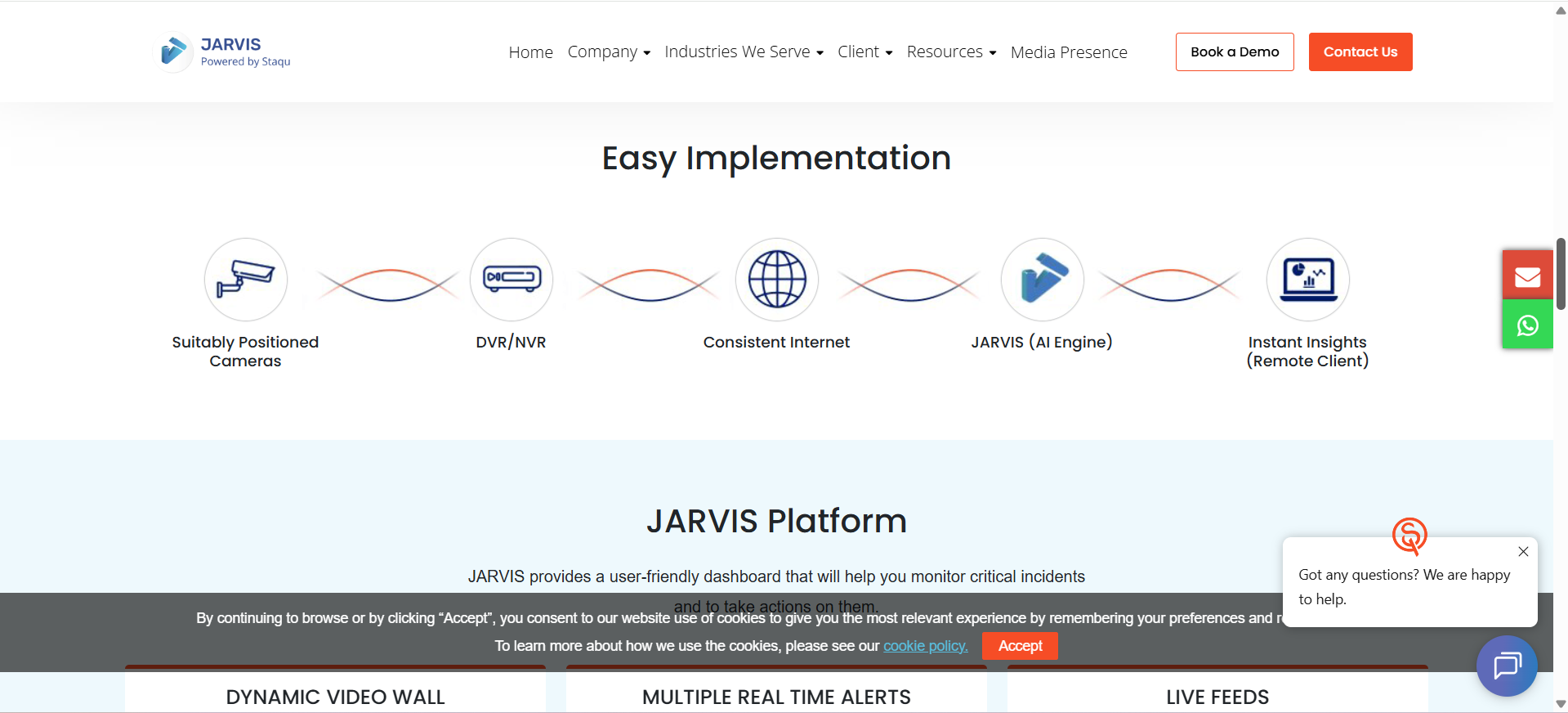
Task: Click the Suitably Positioned Cameras label
Action: (x=245, y=352)
